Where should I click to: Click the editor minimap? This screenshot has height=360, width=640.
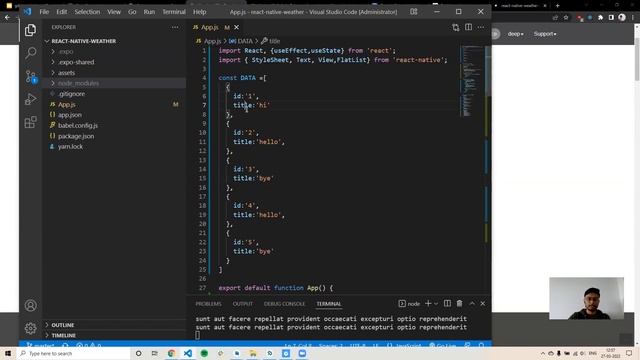(472, 82)
